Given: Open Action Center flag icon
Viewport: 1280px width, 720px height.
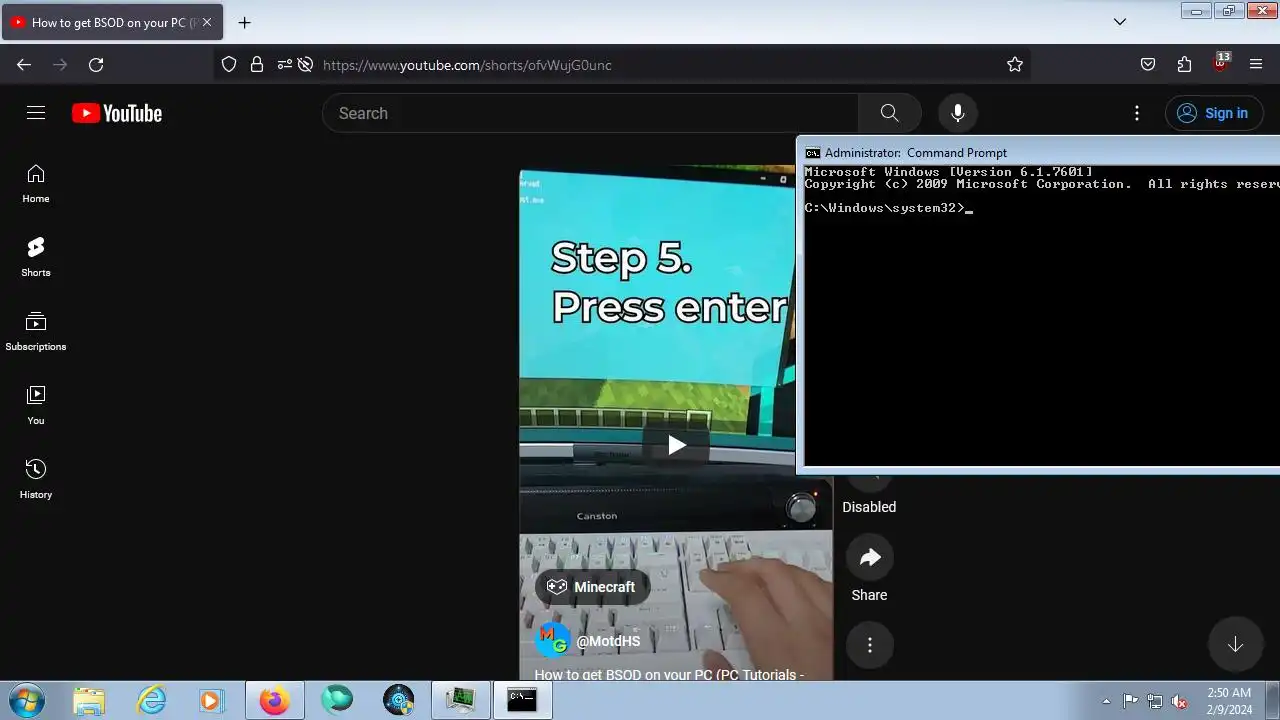Looking at the screenshot, I should 1130,701.
